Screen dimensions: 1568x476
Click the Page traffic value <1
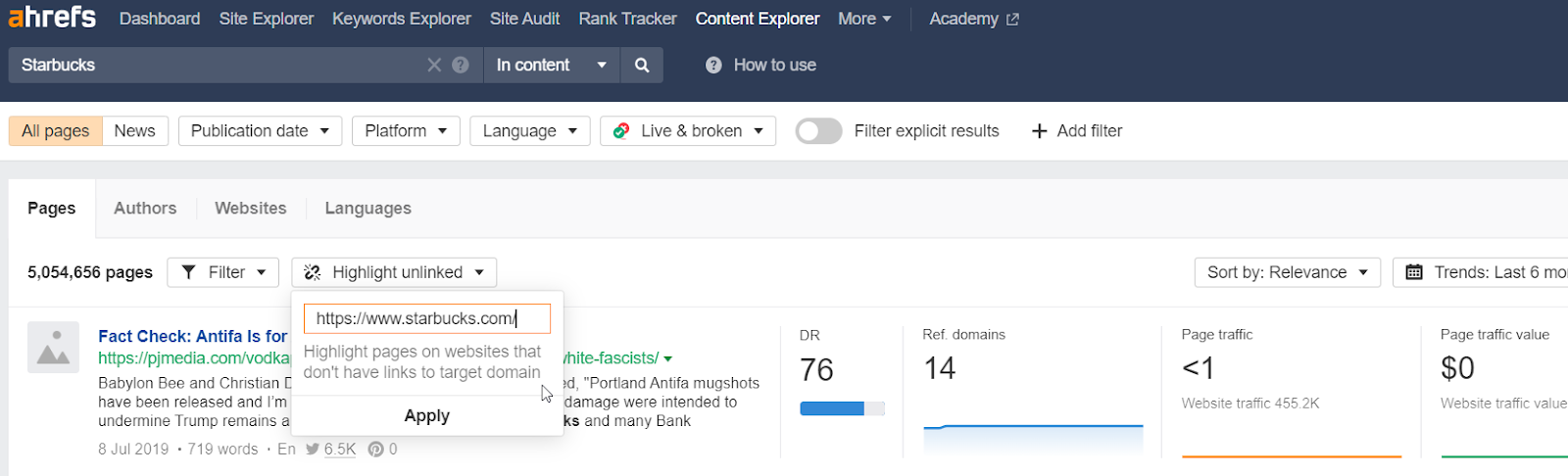(x=1199, y=368)
